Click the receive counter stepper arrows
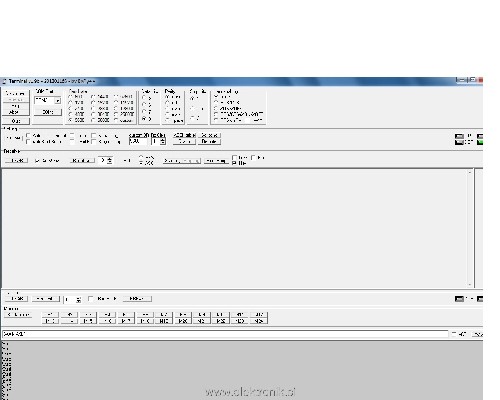Viewport: 500px width, 400px height. click(x=110, y=160)
